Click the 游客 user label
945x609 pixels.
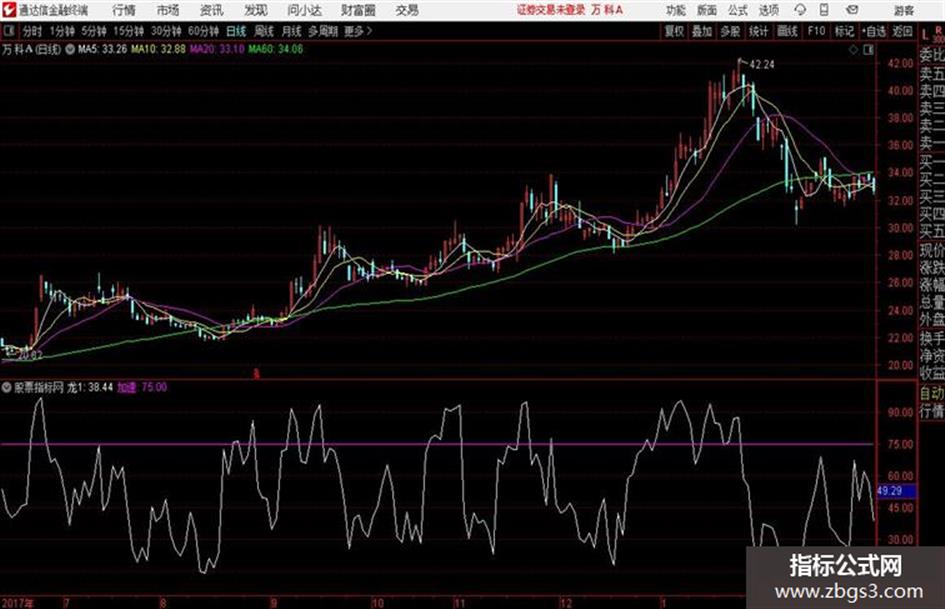pos(903,10)
